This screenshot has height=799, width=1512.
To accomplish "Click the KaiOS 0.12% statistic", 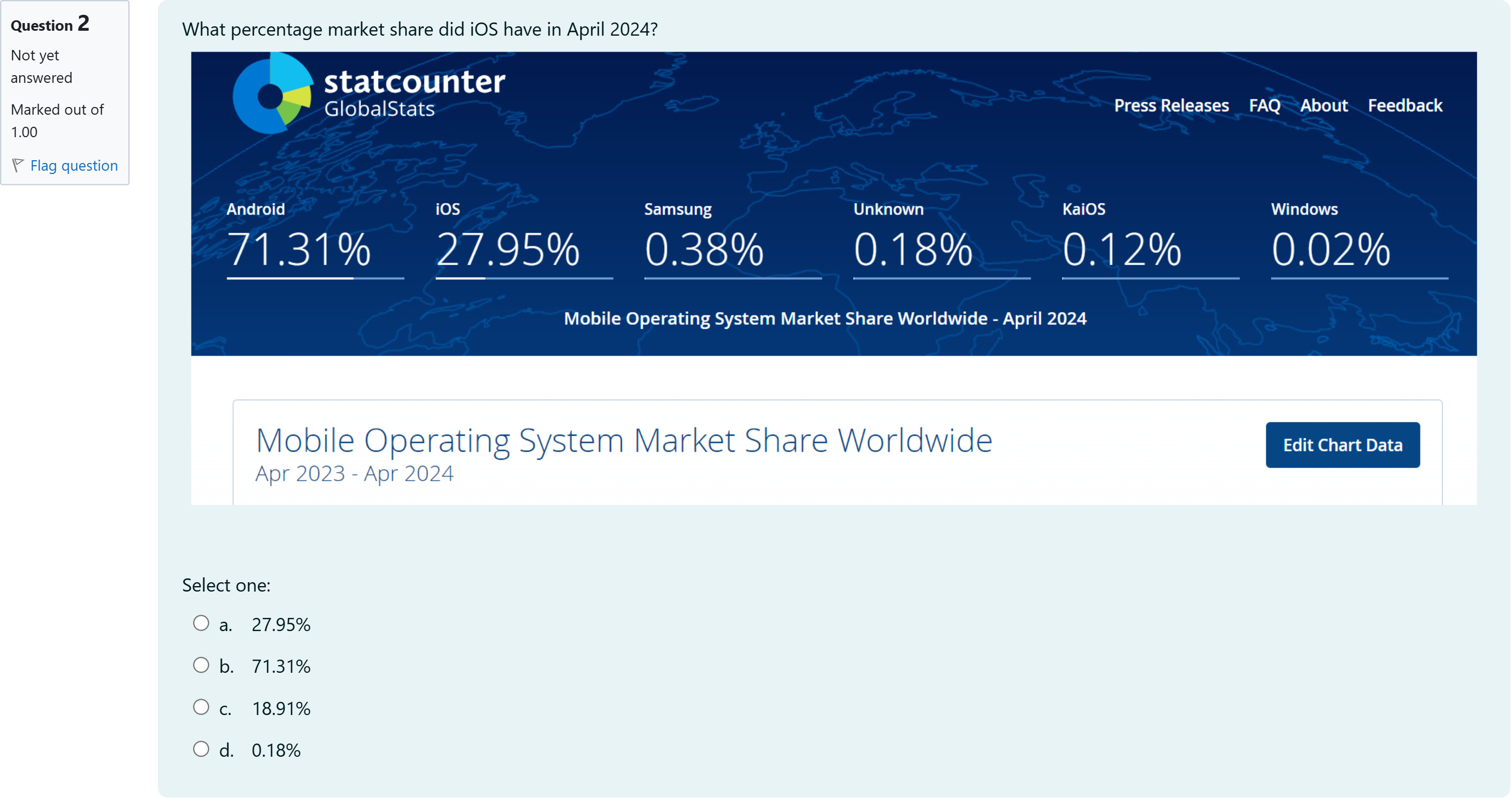I will pyautogui.click(x=1122, y=249).
